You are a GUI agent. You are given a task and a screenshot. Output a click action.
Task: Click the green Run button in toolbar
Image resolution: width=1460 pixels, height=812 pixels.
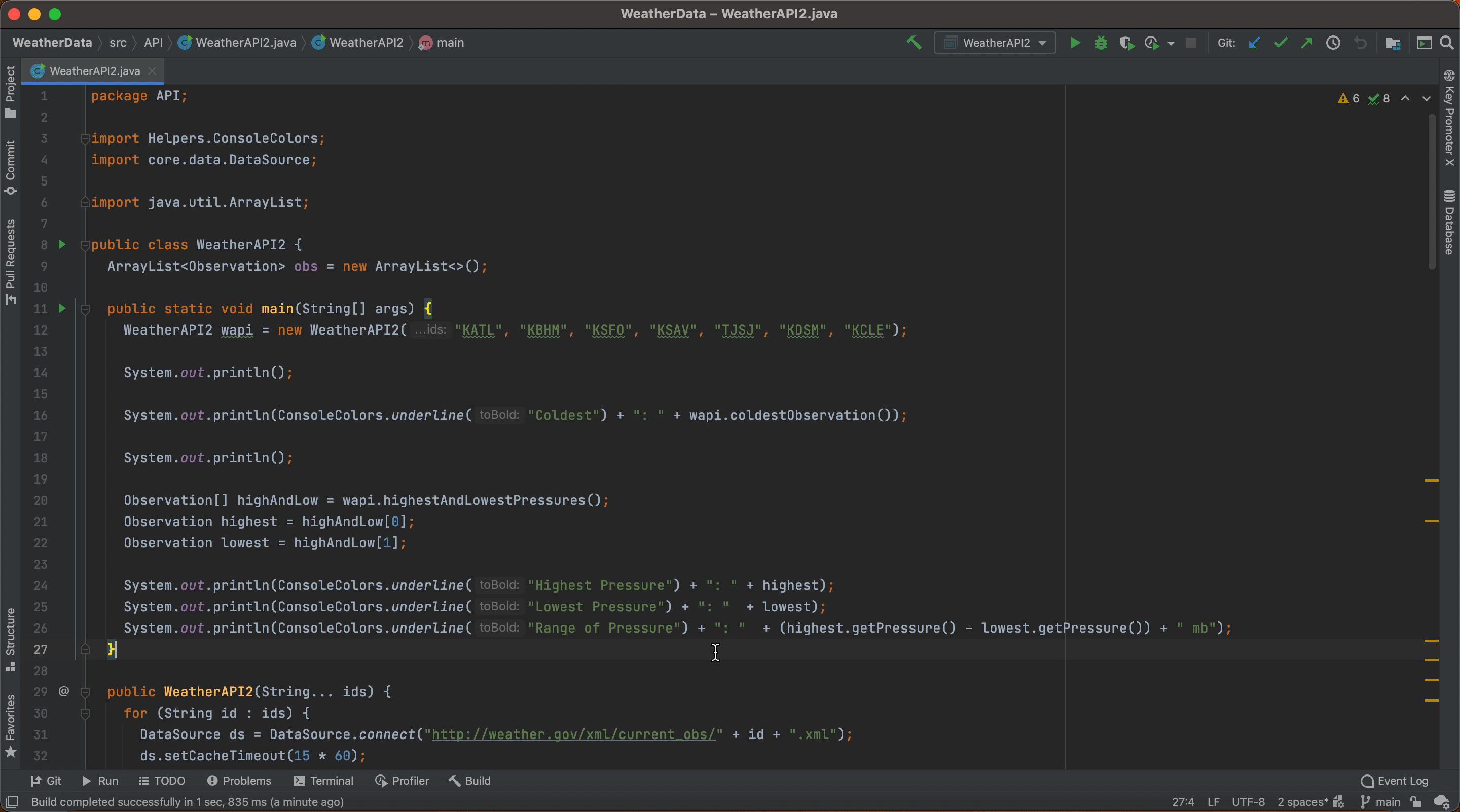pyautogui.click(x=1074, y=43)
